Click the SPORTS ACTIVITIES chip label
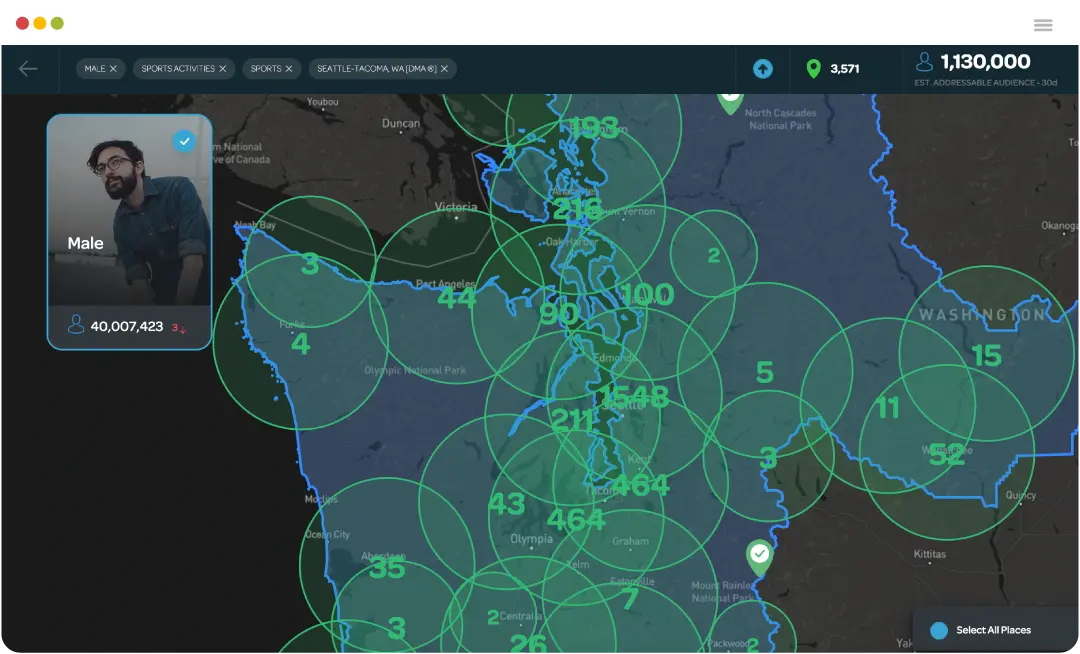The height and width of the screenshot is (654, 1080). (178, 69)
